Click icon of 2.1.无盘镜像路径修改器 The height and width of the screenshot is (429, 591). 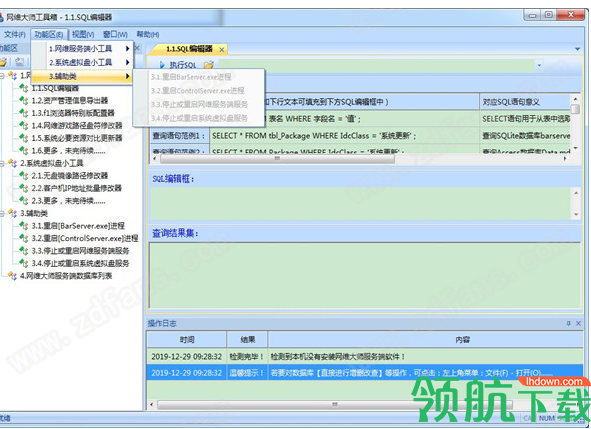coord(24,176)
